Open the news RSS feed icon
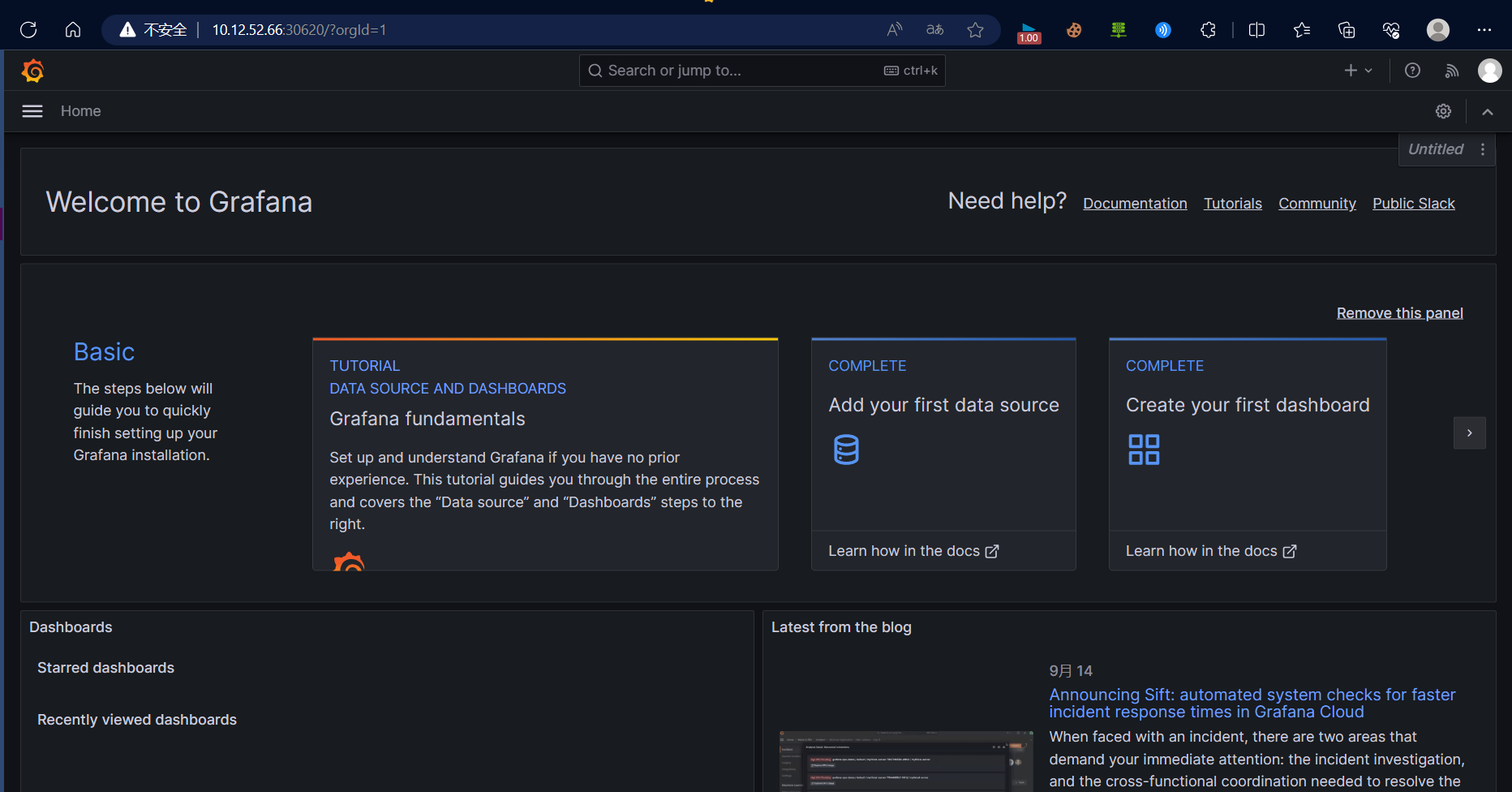Viewport: 1512px width, 792px height. click(1452, 71)
